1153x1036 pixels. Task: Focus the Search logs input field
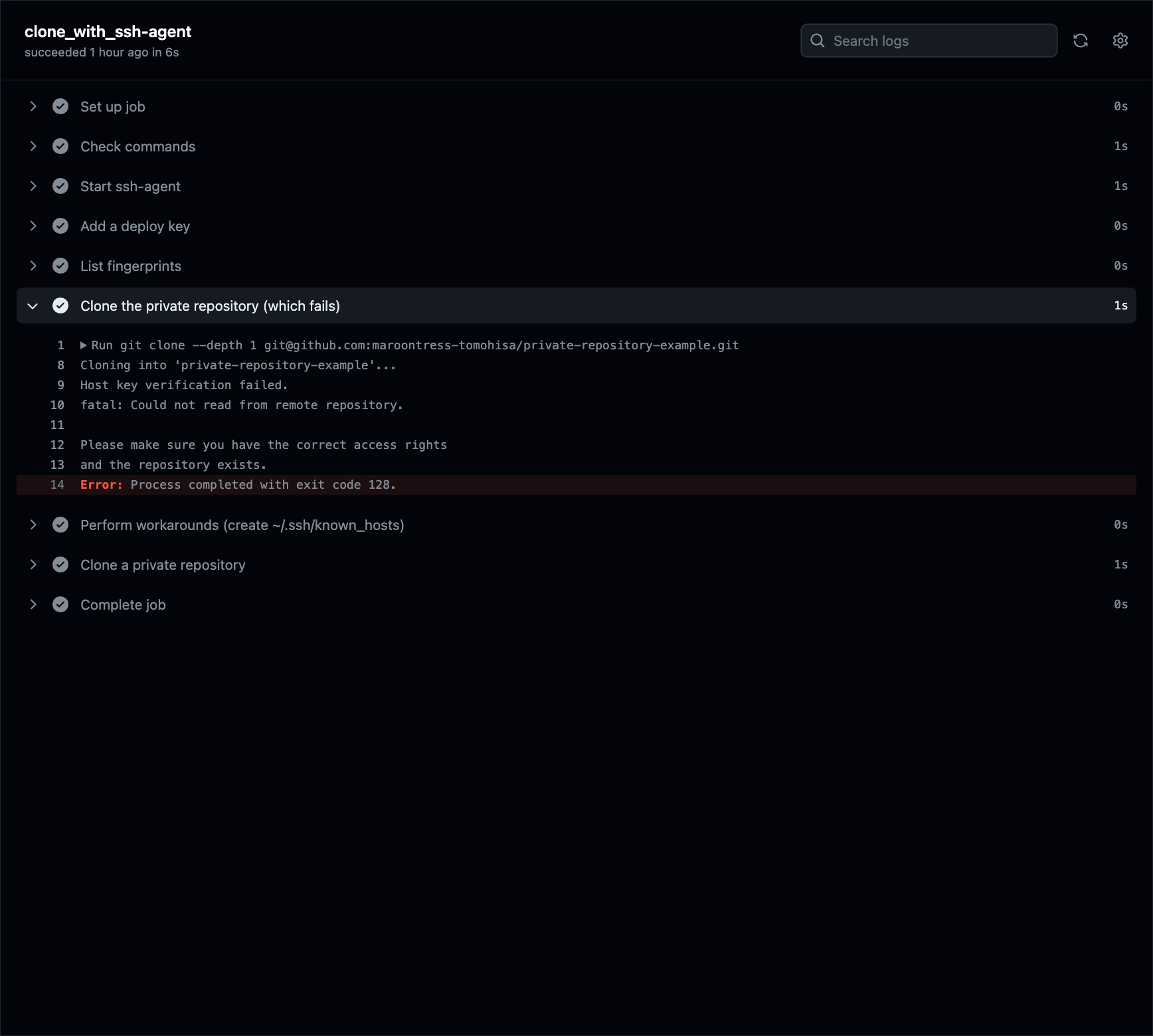click(929, 41)
